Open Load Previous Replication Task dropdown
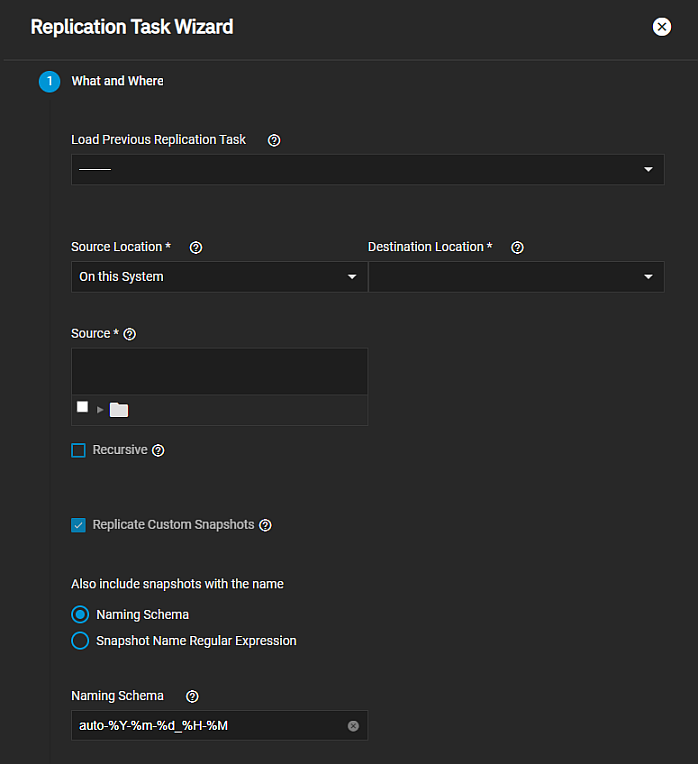The image size is (698, 764). [x=367, y=169]
